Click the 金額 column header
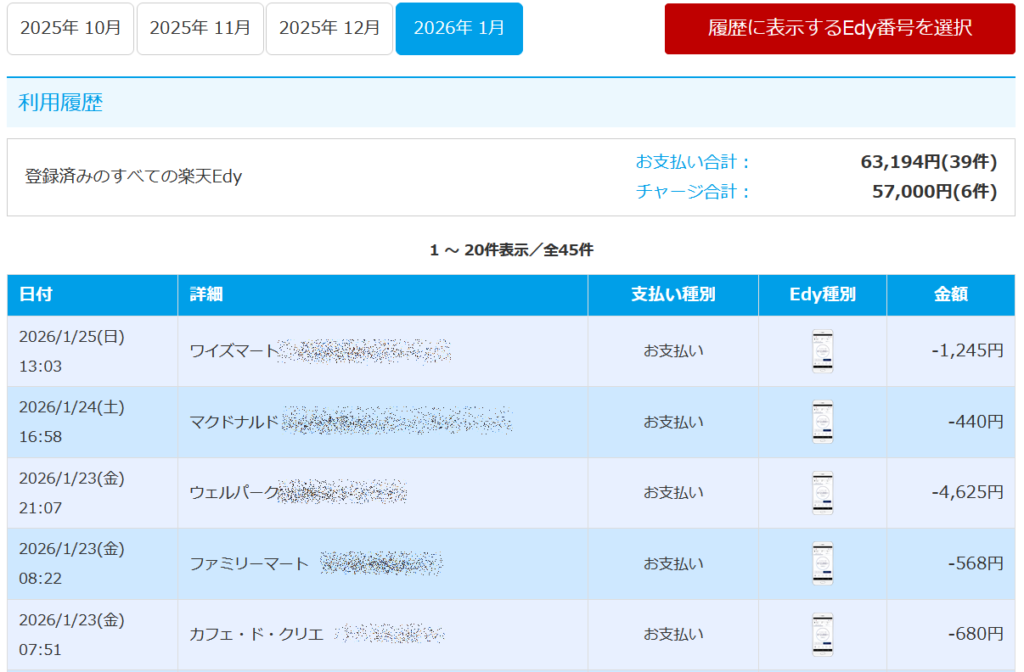The width and height of the screenshot is (1024, 672). tap(950, 295)
